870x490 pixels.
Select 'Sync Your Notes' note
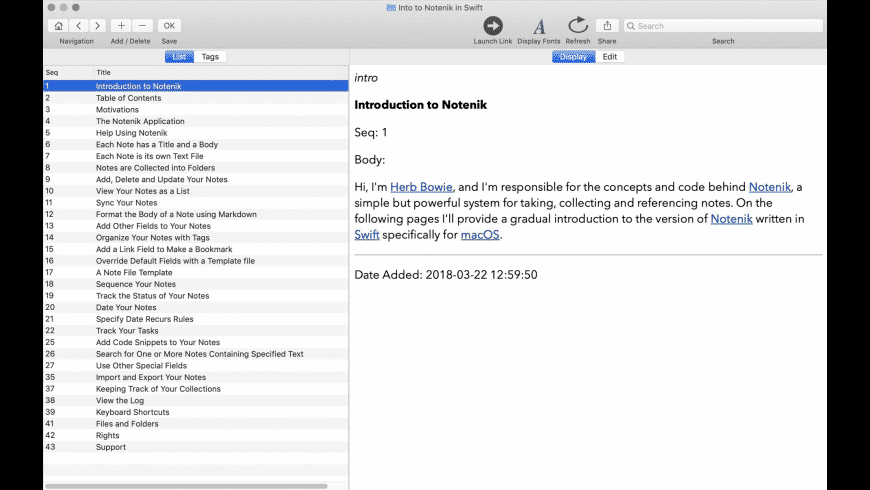pyautogui.click(x=196, y=203)
